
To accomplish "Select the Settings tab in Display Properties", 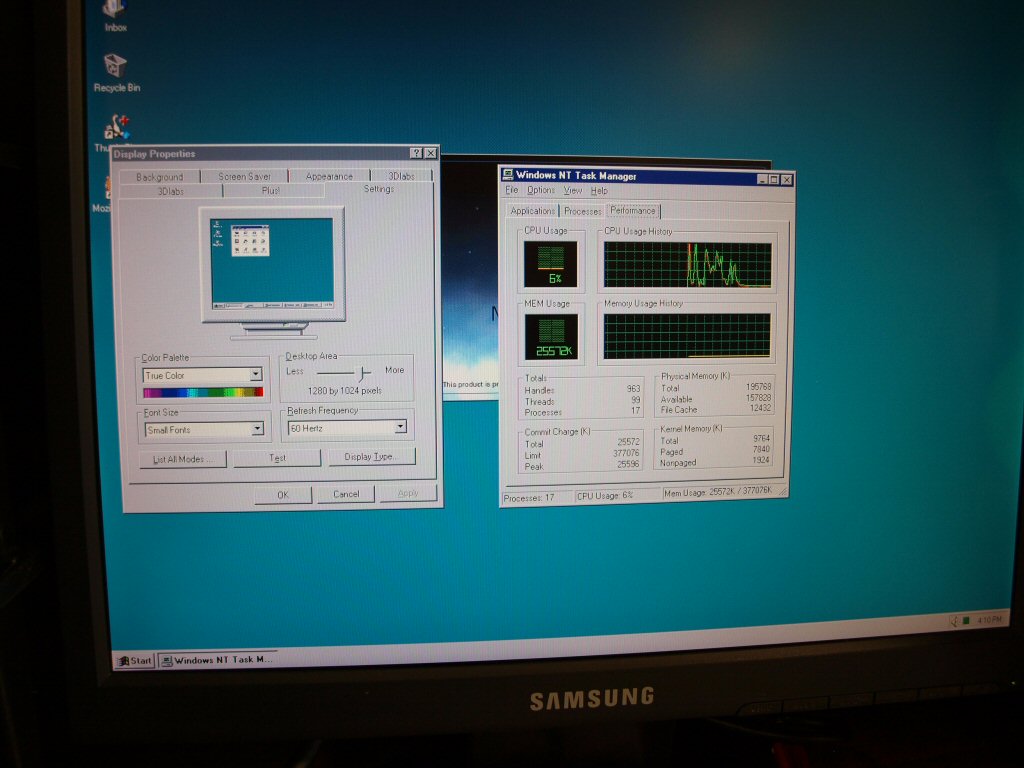I will [x=379, y=189].
